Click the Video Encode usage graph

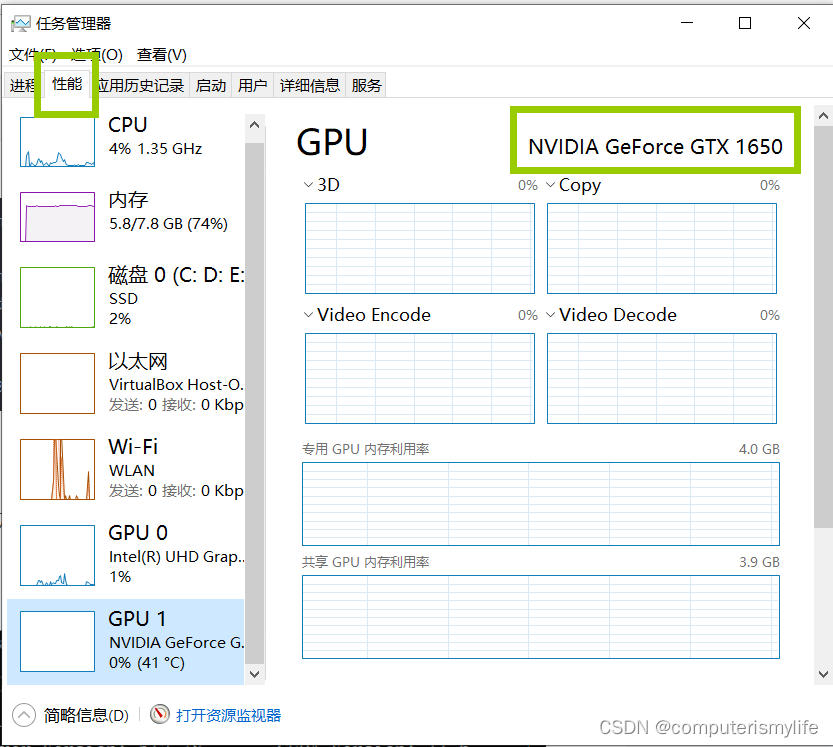420,378
